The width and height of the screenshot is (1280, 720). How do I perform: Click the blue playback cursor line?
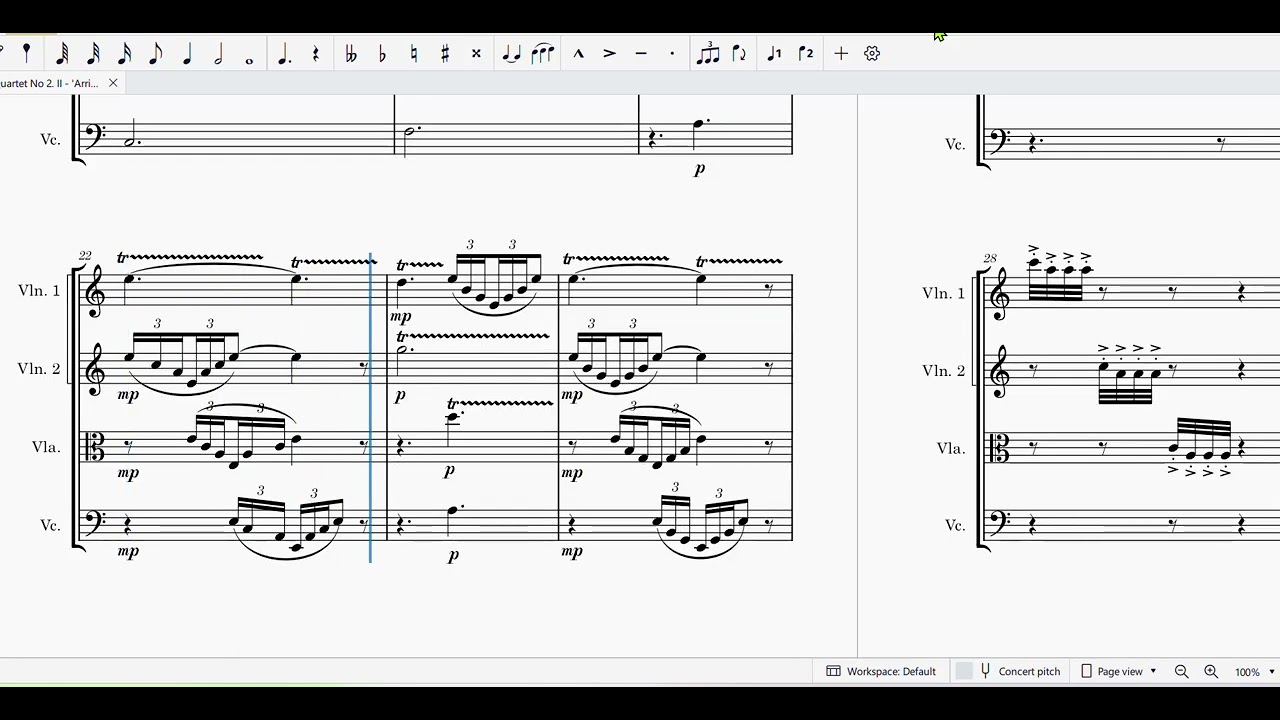371,408
